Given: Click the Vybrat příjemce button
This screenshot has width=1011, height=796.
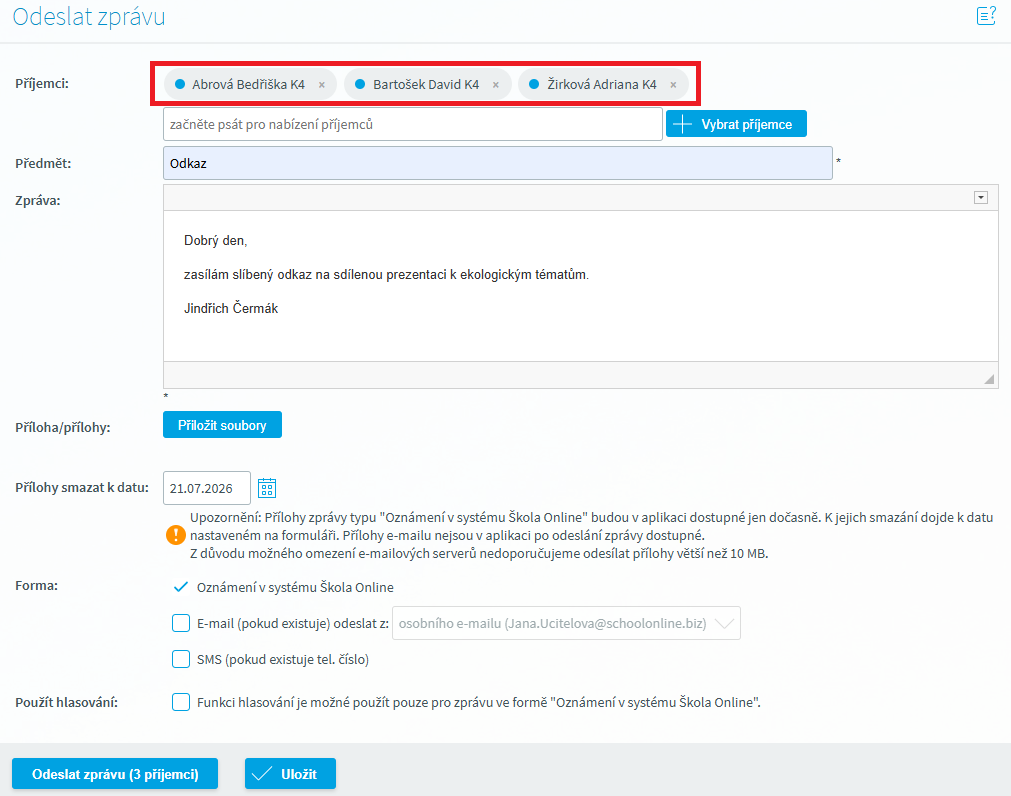Looking at the screenshot, I should tap(736, 124).
